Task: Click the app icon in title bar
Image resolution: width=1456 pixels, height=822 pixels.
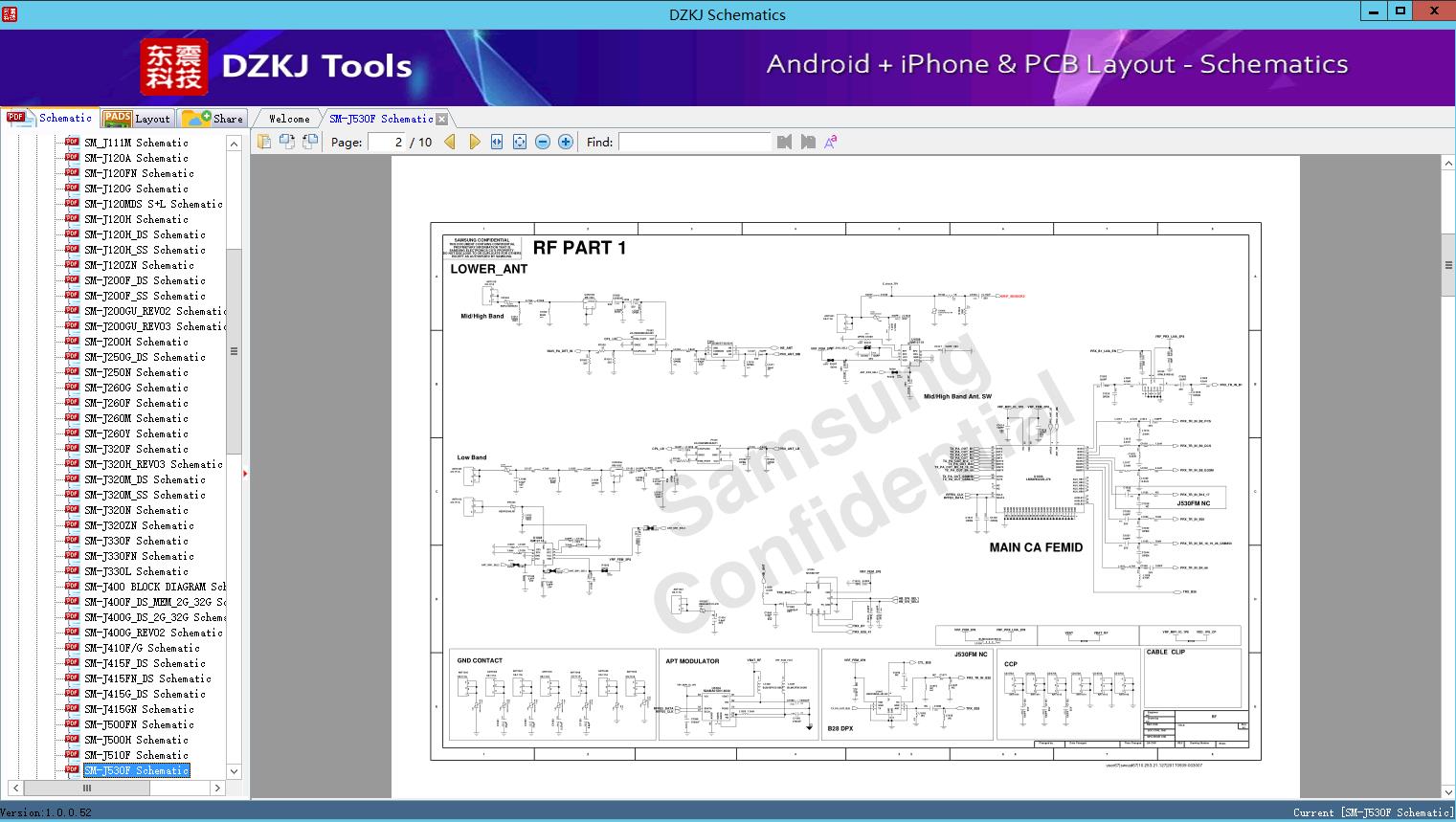Action: [x=10, y=13]
